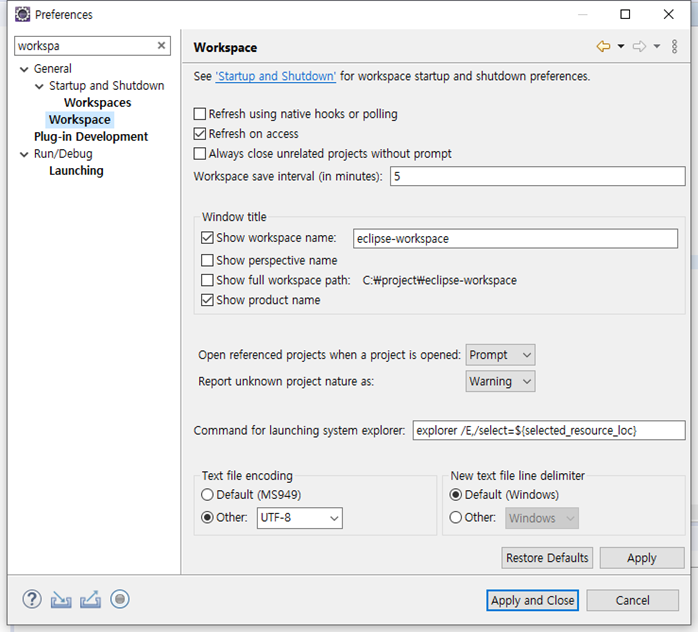This screenshot has height=632, width=698.
Task: Enable Show full workspace path
Action: click(207, 280)
